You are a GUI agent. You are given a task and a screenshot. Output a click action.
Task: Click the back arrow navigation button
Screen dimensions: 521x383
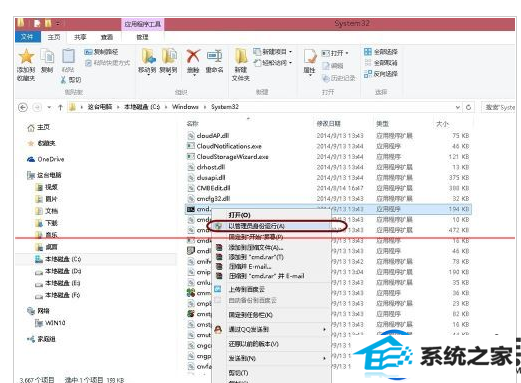pyautogui.click(x=23, y=107)
